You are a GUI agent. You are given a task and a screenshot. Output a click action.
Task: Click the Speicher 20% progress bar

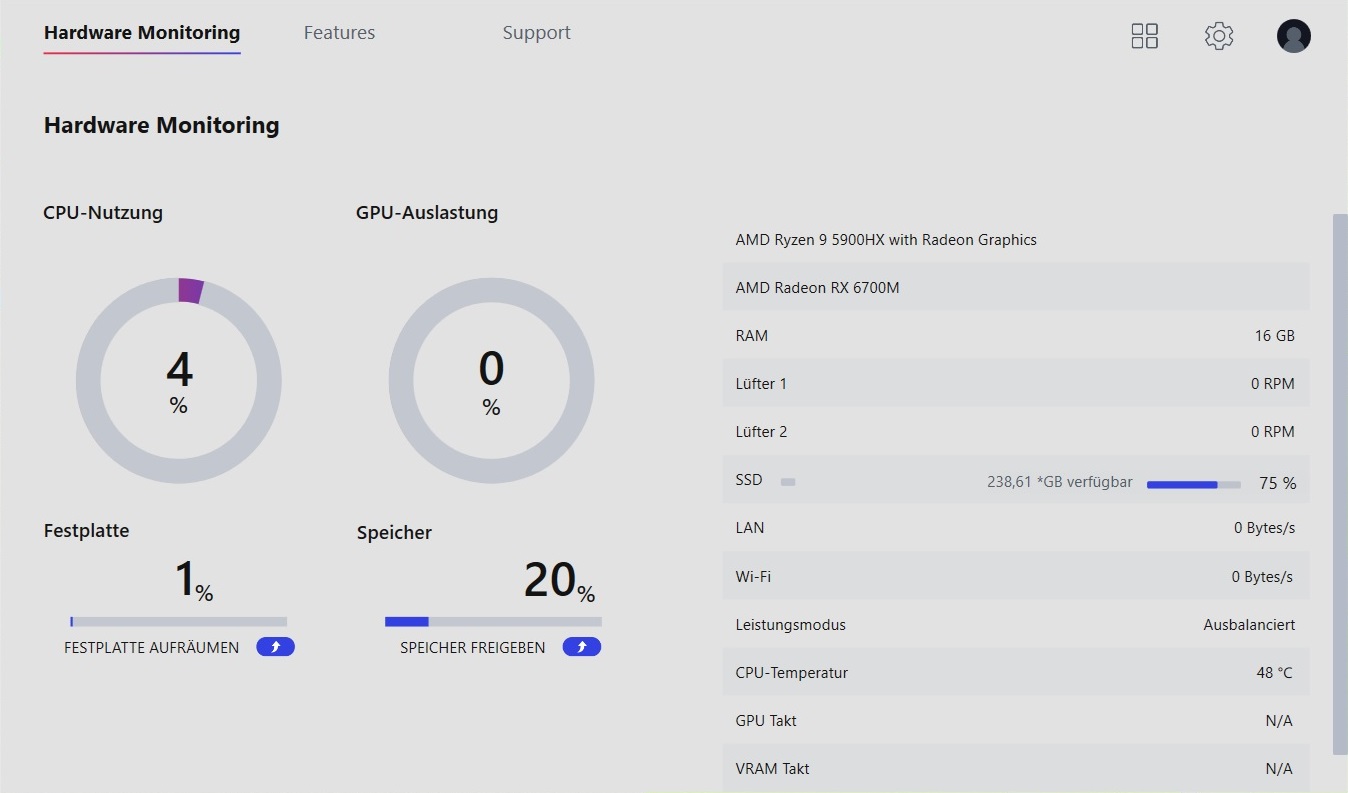click(493, 621)
